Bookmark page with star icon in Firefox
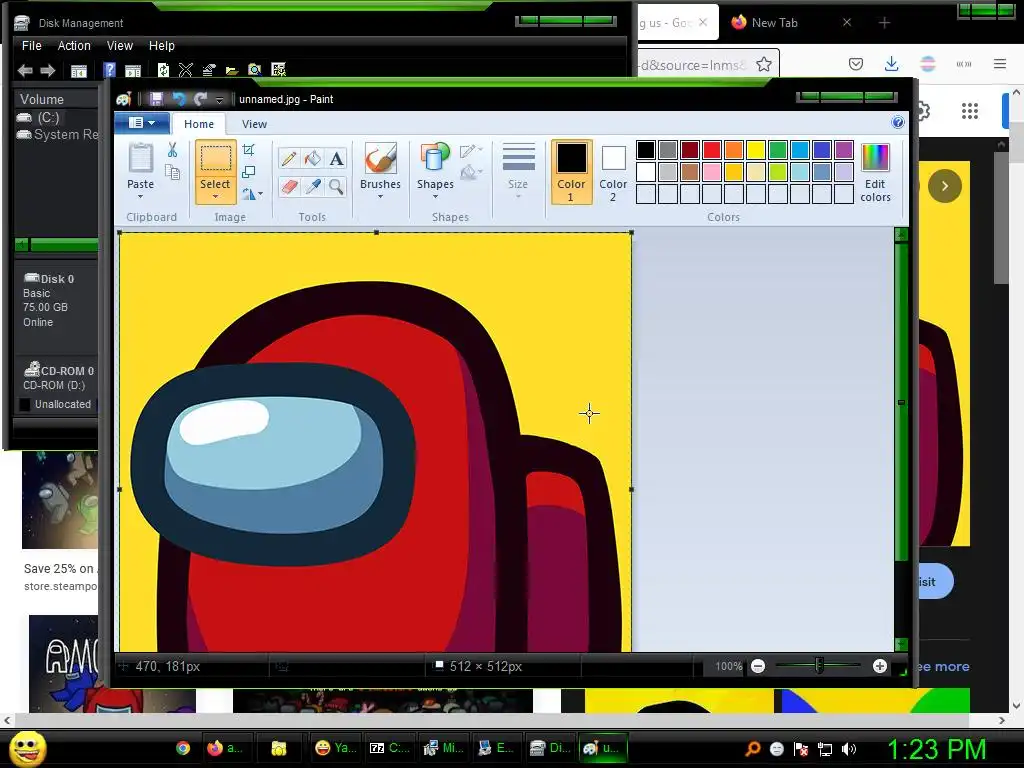This screenshot has height=768, width=1024. click(763, 64)
